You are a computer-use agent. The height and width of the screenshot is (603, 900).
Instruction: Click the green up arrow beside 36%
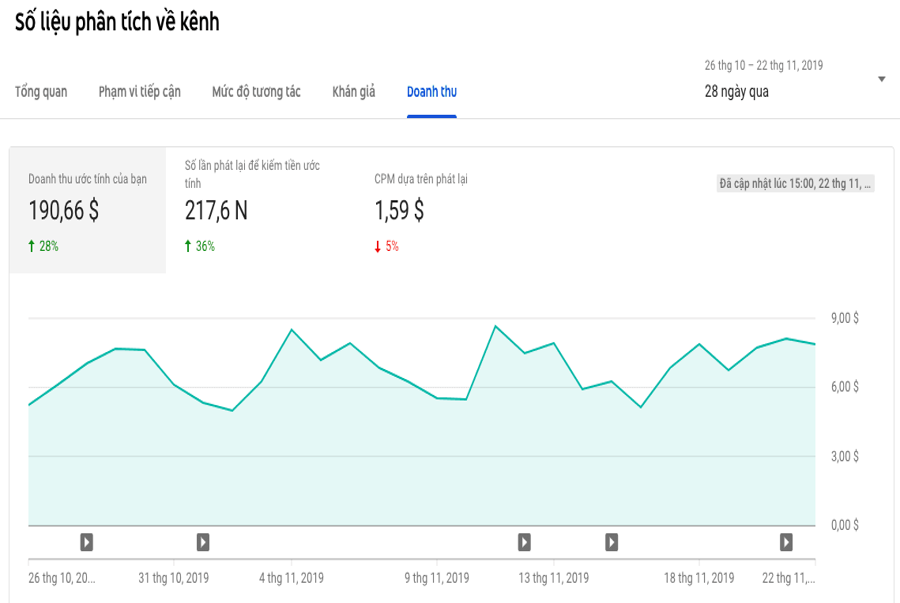188,246
